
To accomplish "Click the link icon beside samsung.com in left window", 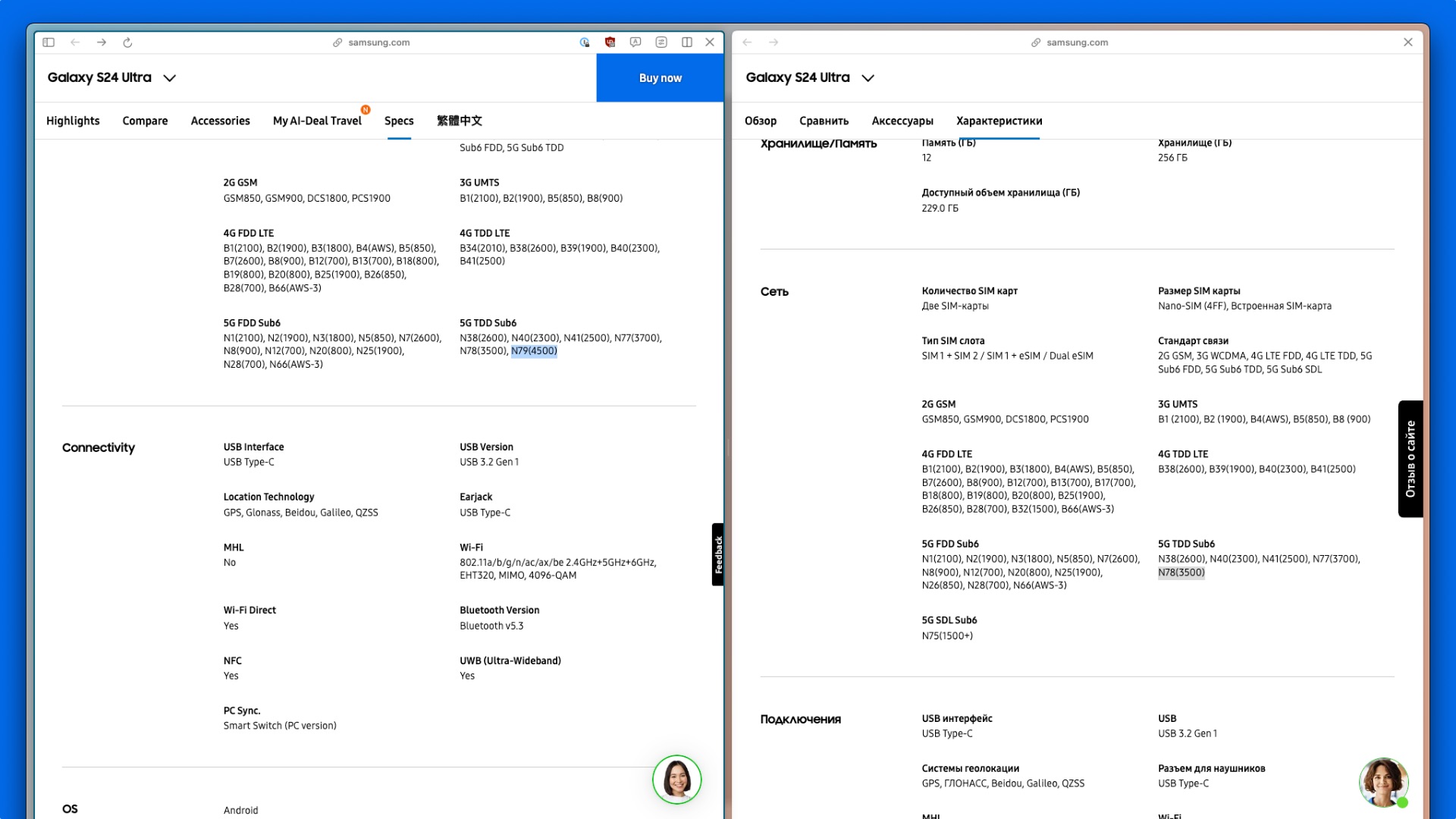I will click(337, 42).
